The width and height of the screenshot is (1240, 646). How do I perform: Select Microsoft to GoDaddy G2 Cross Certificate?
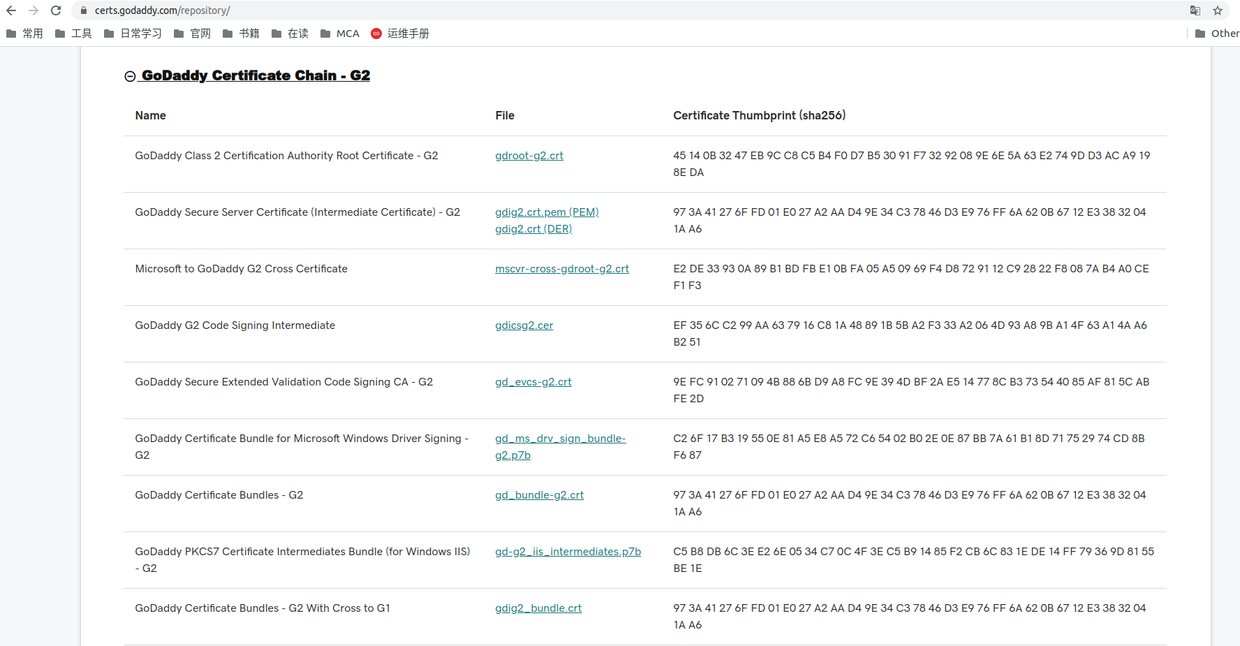[x=241, y=269]
